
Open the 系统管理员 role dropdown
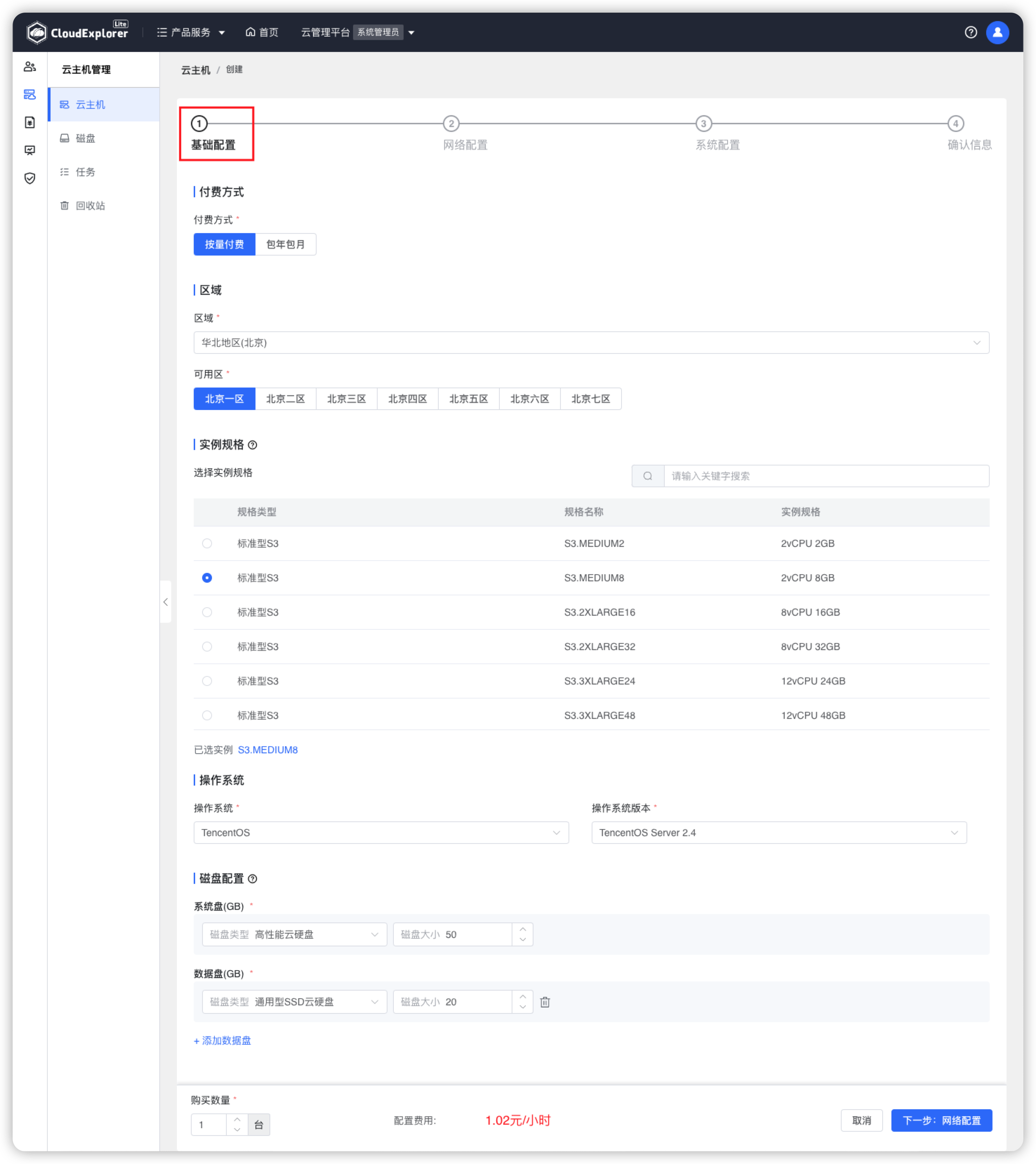[385, 32]
